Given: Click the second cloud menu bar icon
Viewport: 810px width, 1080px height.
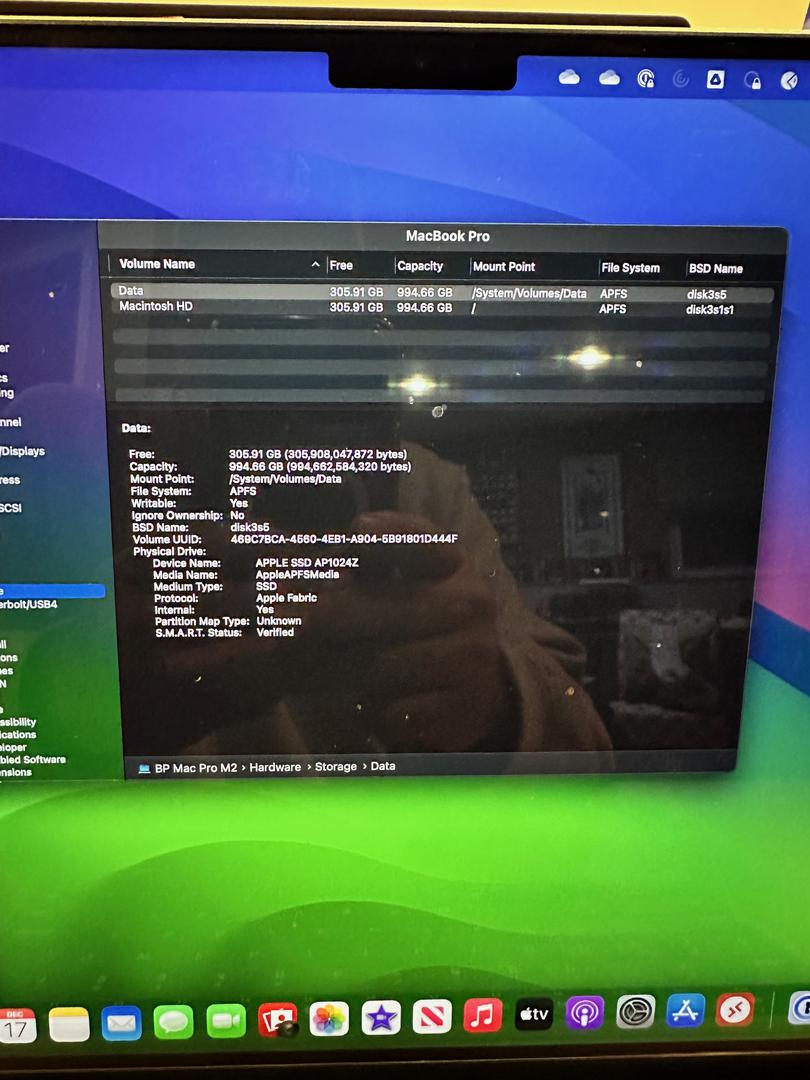Looking at the screenshot, I should [x=609, y=78].
